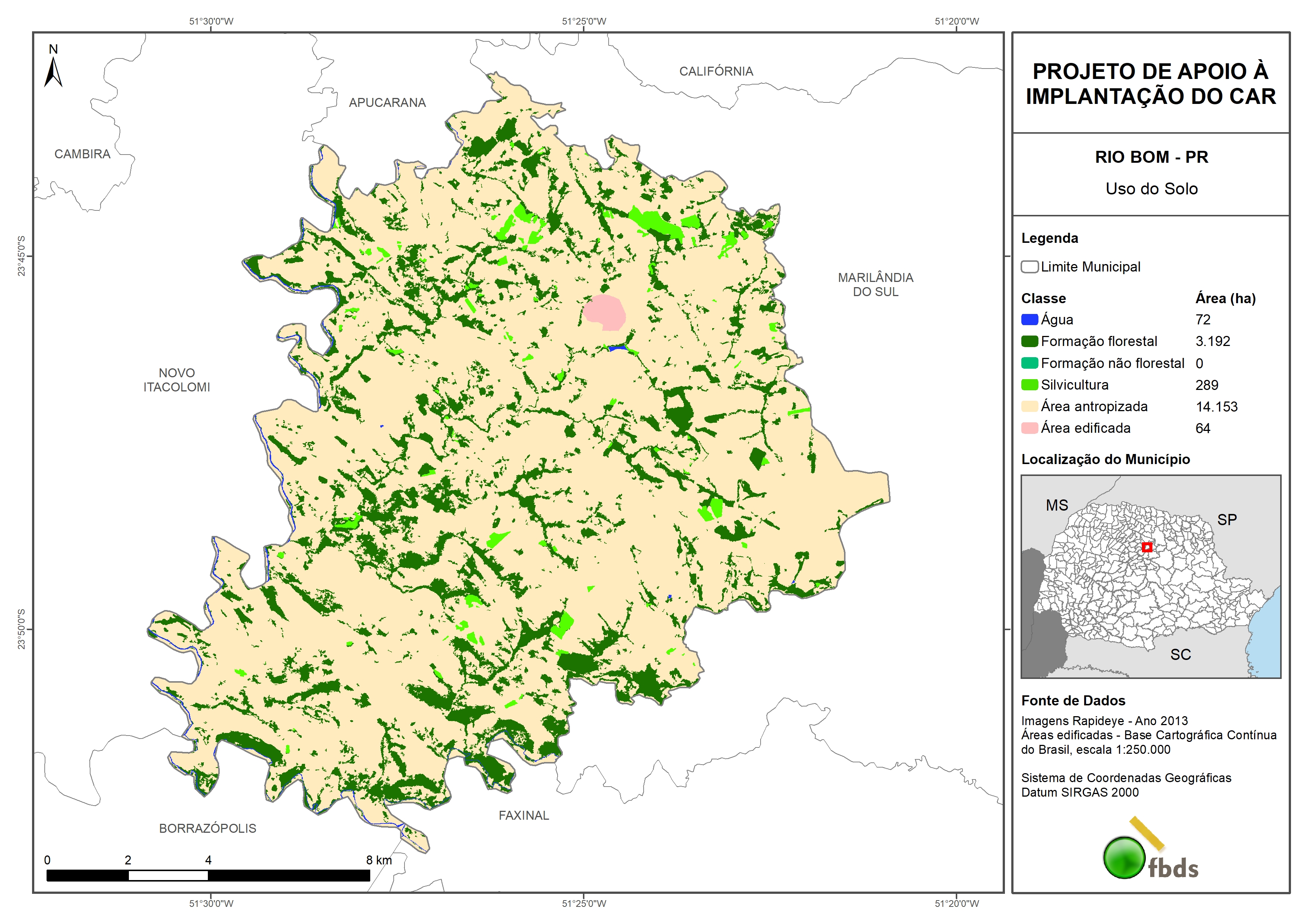This screenshot has width=1307, height=924.
Task: Click the black-and-white scale bar
Action: [x=208, y=876]
